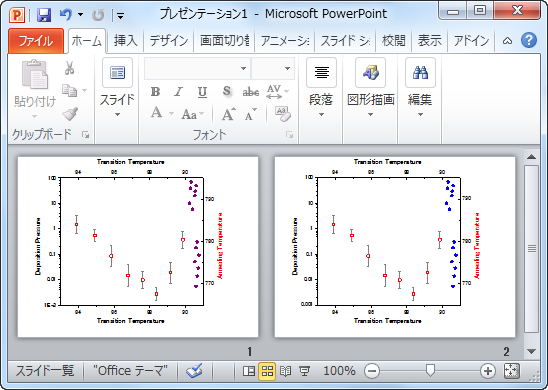548x390 pixels.
Task: Open the アニメーション tab
Action: click(285, 41)
